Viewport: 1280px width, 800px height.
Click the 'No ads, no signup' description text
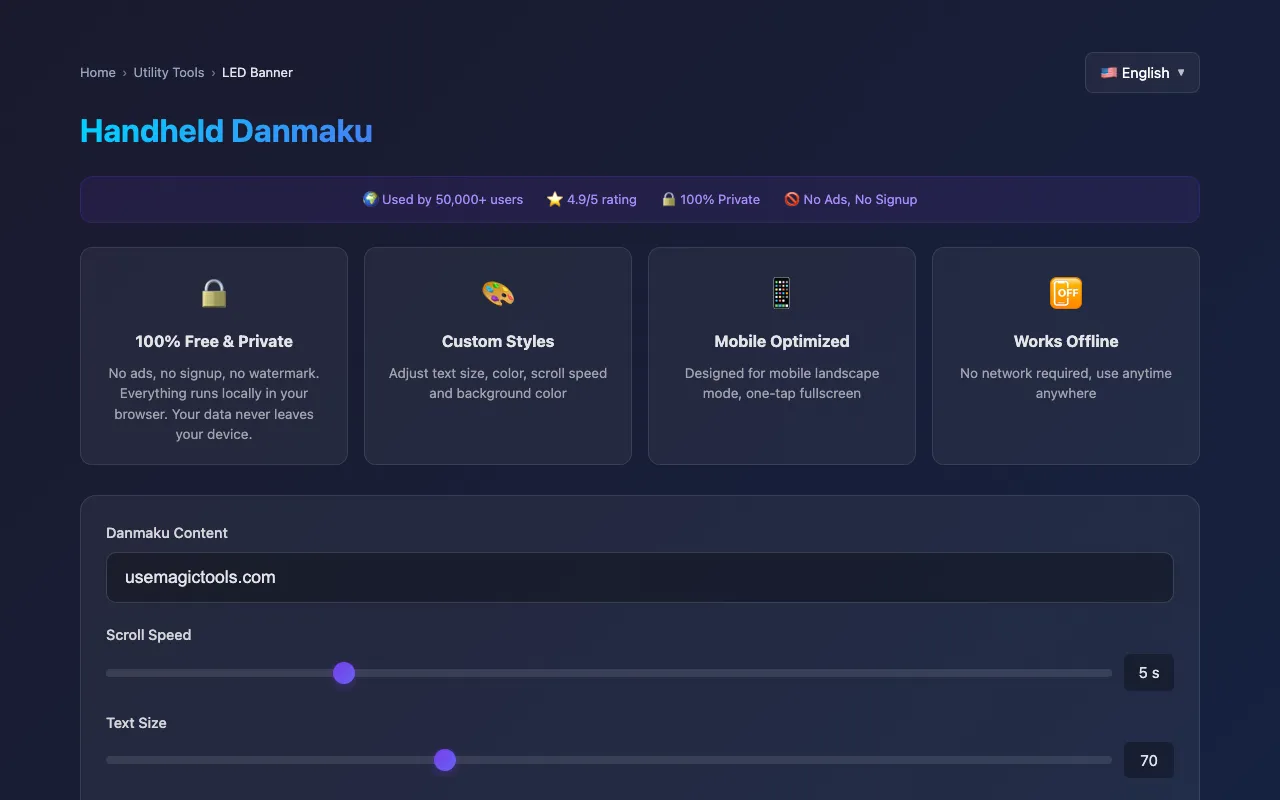click(214, 404)
